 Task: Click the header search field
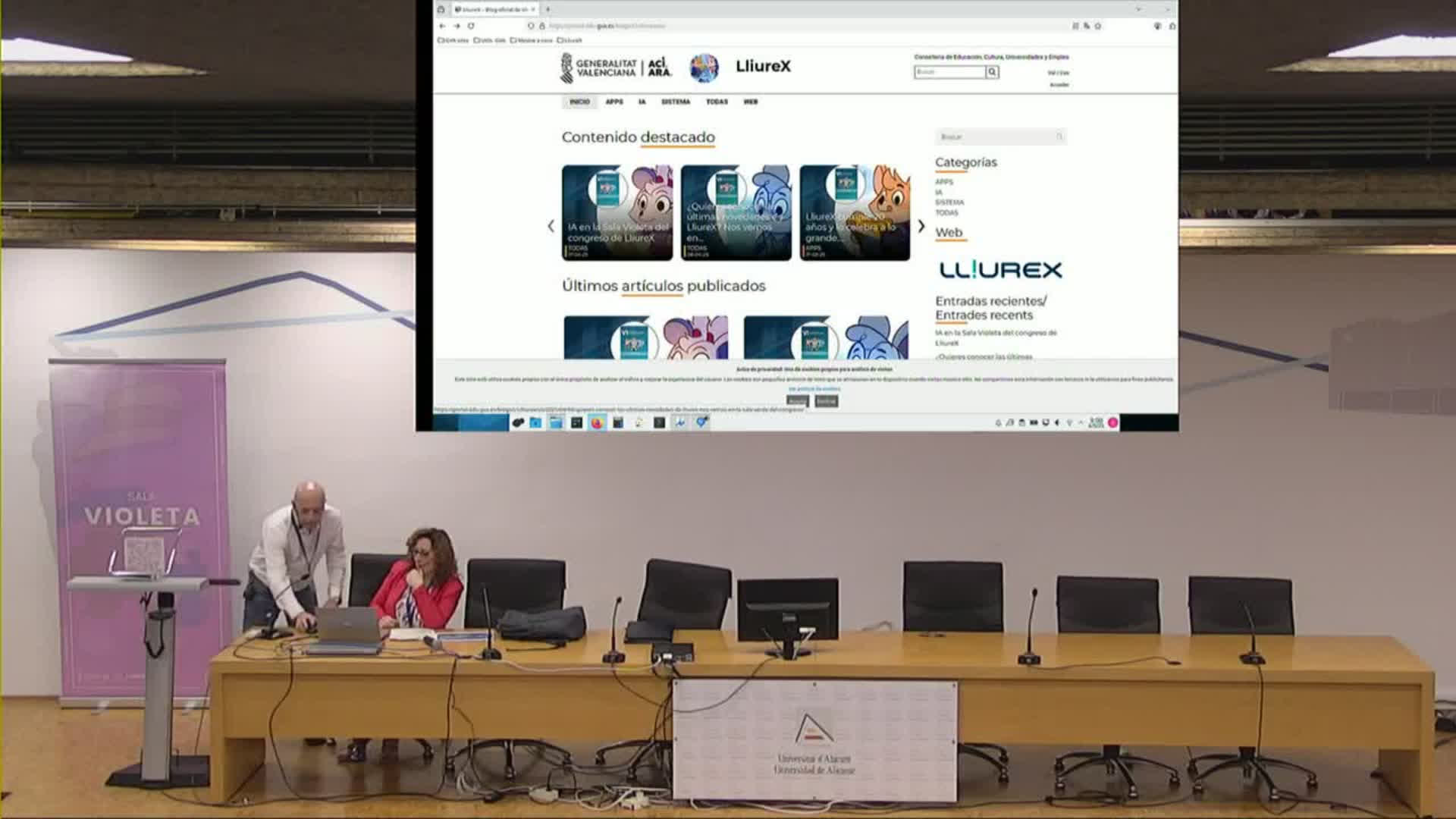click(950, 72)
